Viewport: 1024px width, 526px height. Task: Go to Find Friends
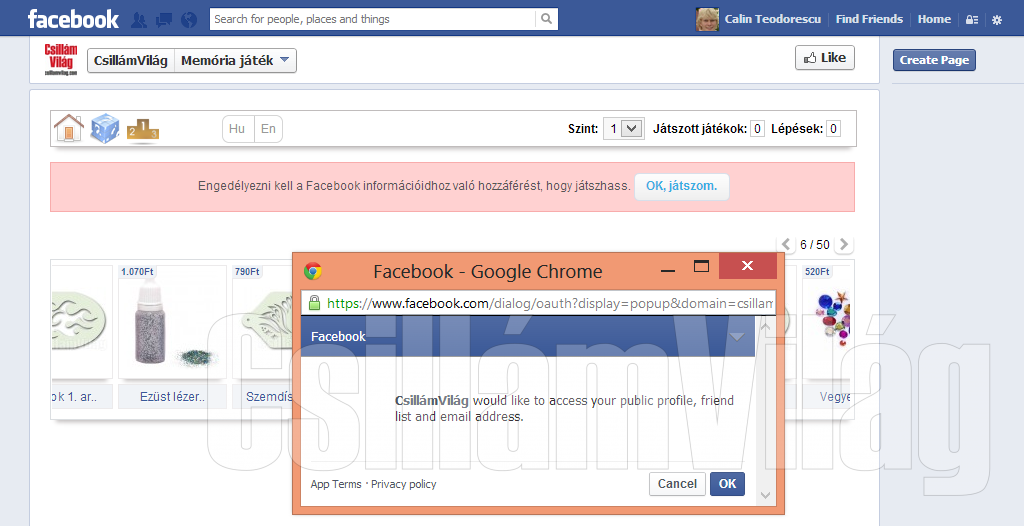tap(869, 19)
